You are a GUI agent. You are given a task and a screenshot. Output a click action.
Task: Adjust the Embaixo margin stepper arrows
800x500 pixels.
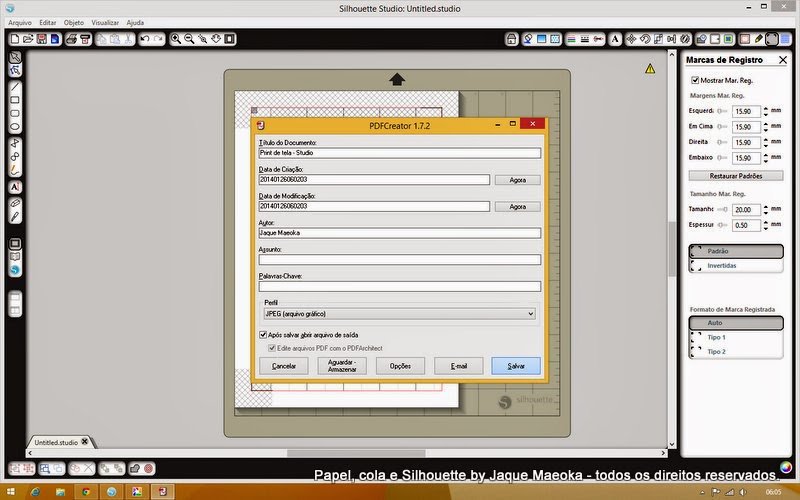[765, 158]
